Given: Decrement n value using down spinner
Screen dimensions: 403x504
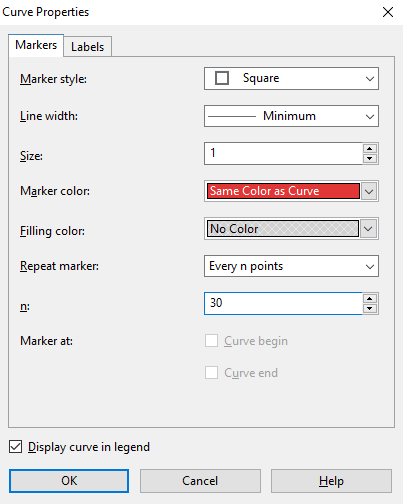Looking at the screenshot, I should (x=370, y=309).
